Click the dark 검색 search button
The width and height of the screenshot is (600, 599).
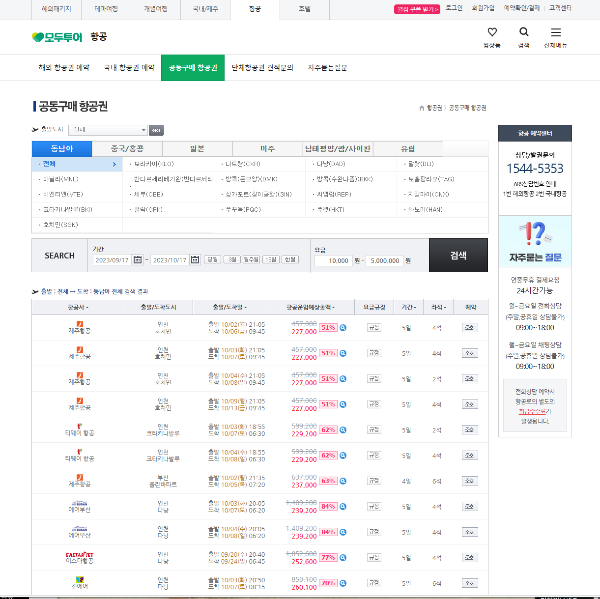pyautogui.click(x=458, y=255)
